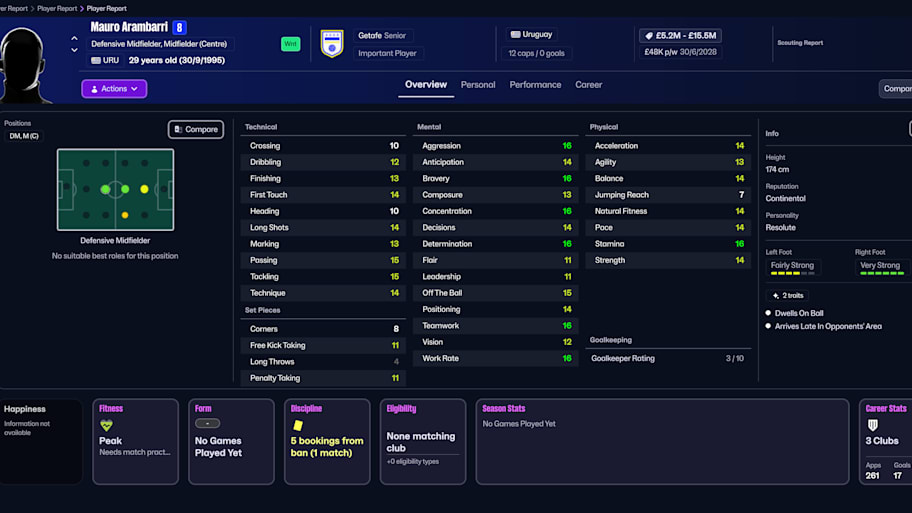The height and width of the screenshot is (513, 912).
Task: Select the Work Rate attribute row
Action: 496,358
